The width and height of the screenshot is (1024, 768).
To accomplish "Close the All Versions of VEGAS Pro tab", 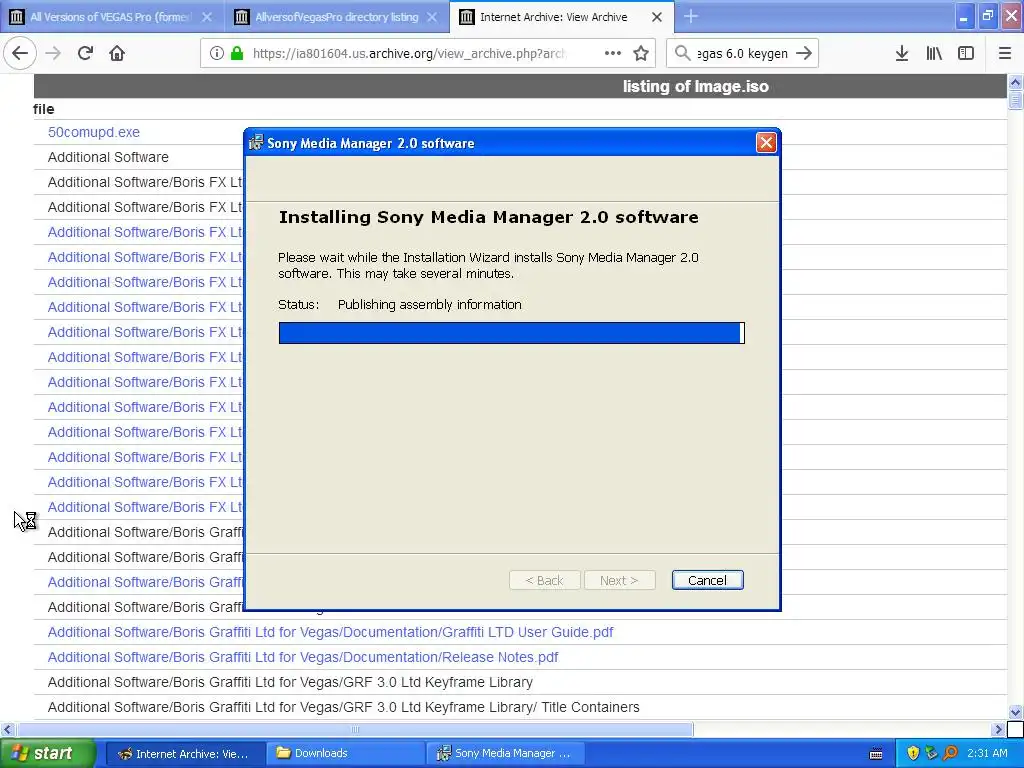I will point(206,17).
